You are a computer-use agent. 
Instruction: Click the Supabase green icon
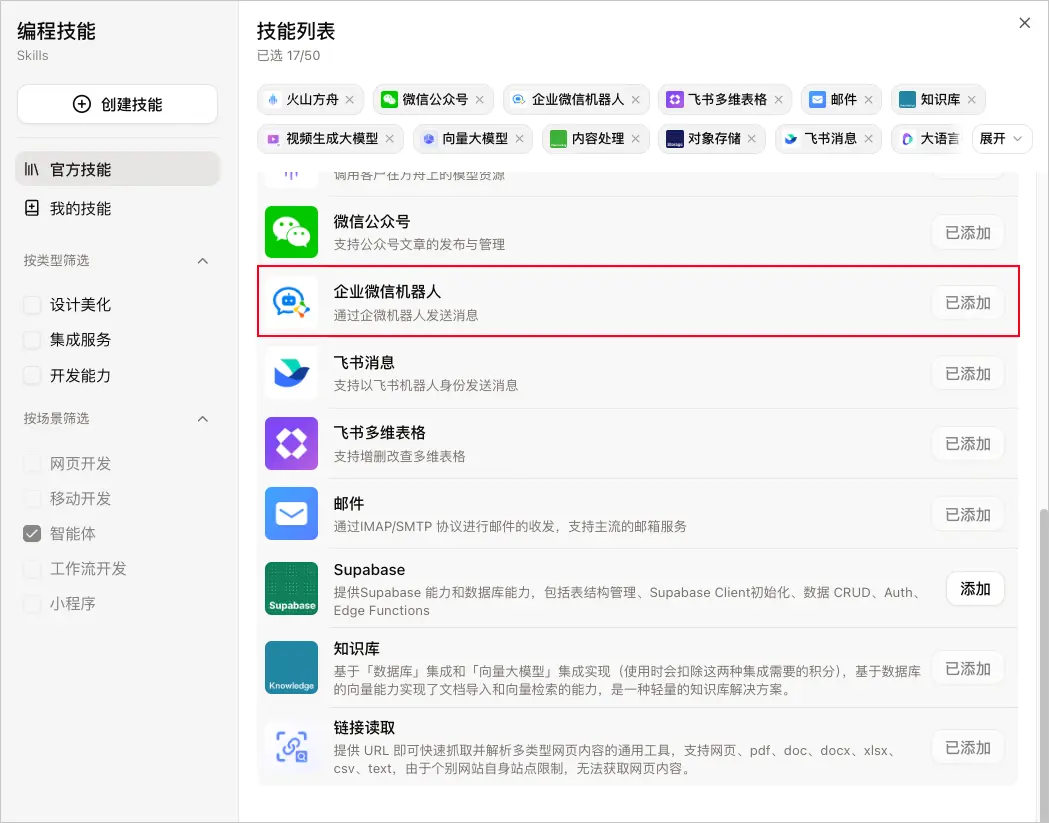(x=291, y=588)
